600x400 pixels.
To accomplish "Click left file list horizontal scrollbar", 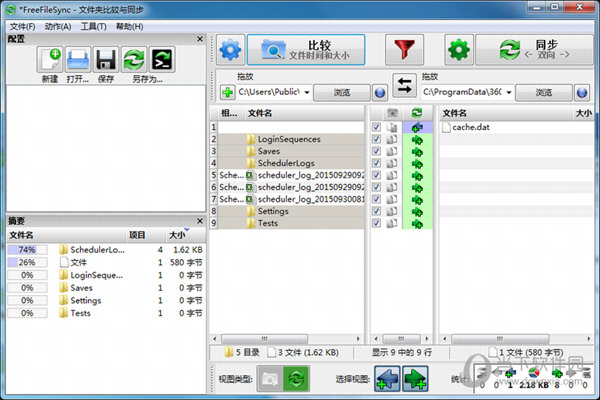I will tap(264, 339).
